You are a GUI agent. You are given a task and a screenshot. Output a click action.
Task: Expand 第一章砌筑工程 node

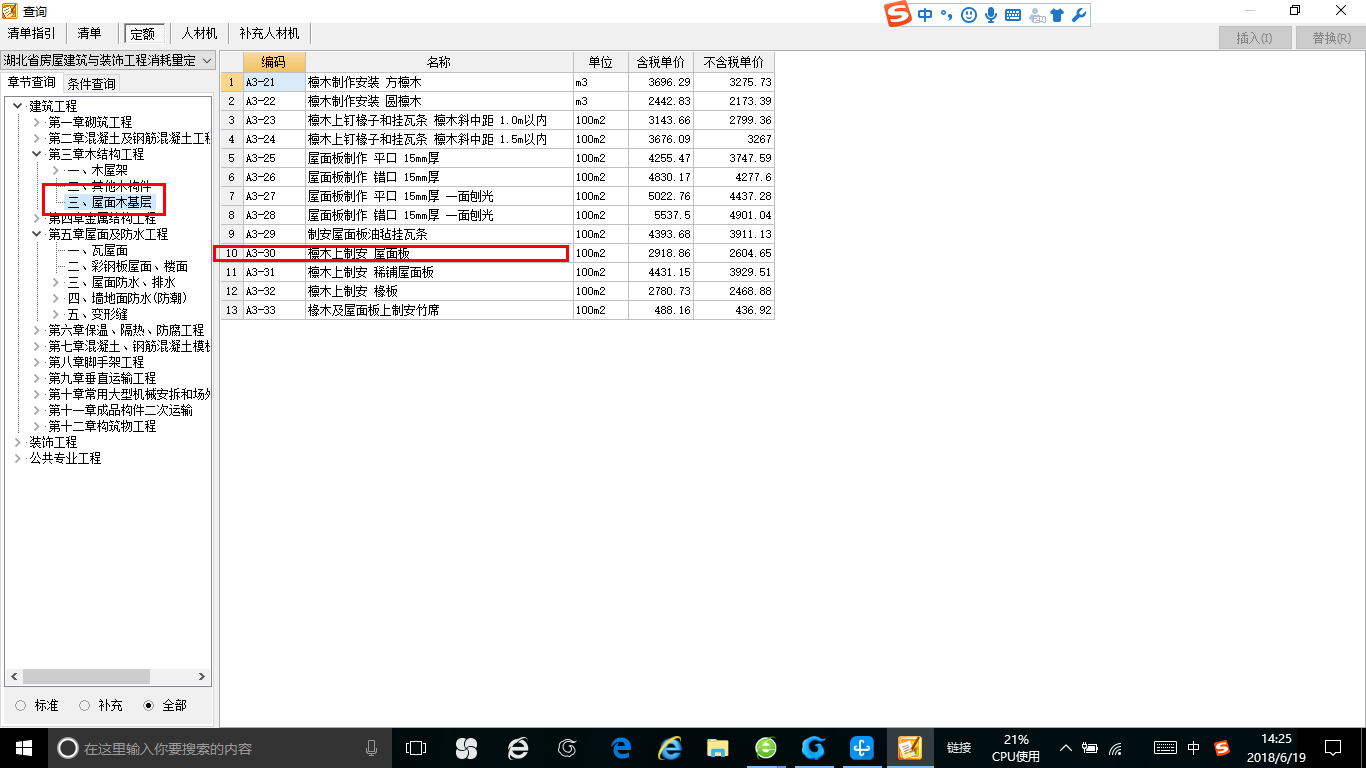(x=37, y=122)
